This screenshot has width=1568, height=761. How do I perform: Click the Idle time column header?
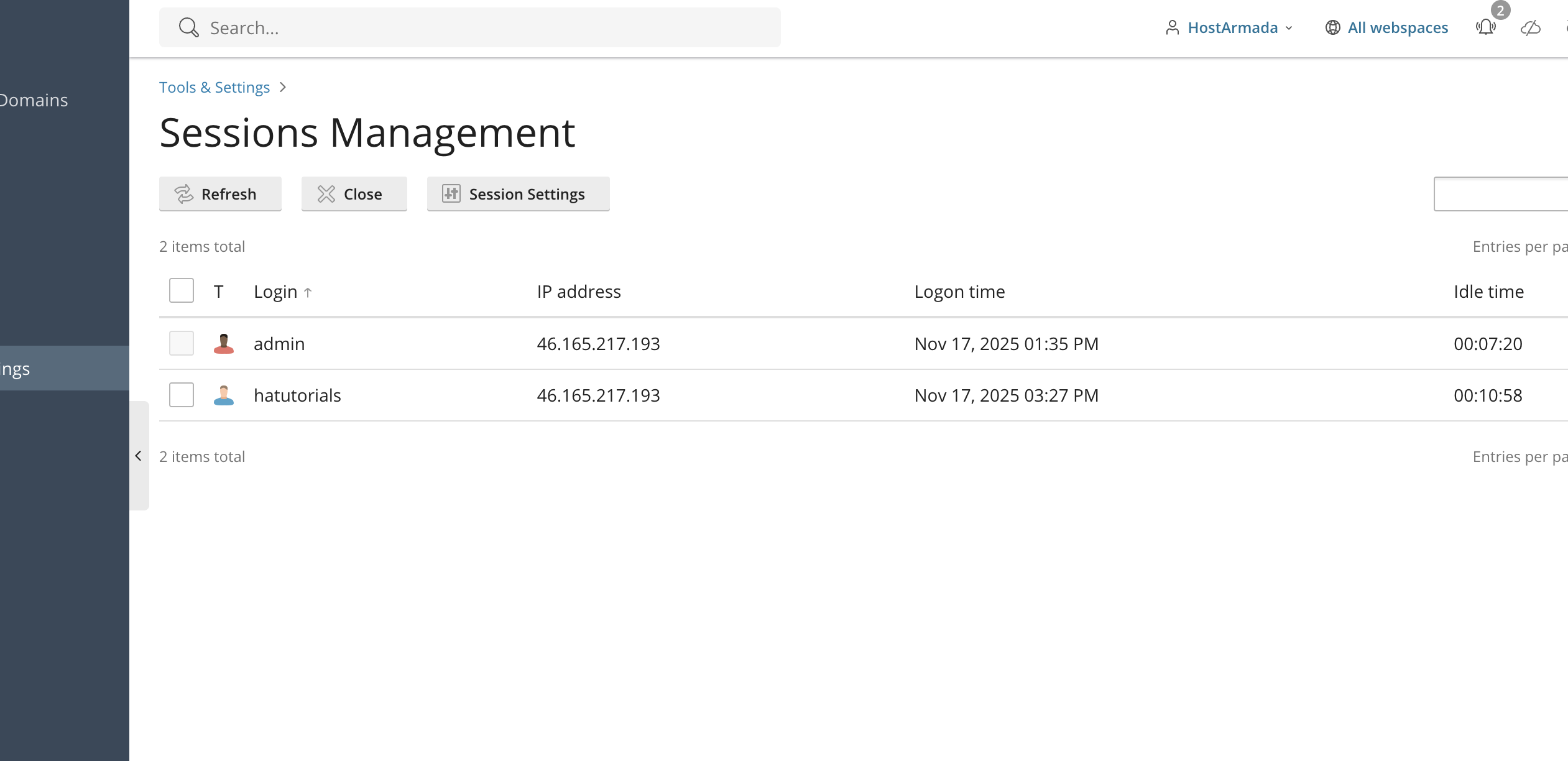(1488, 292)
